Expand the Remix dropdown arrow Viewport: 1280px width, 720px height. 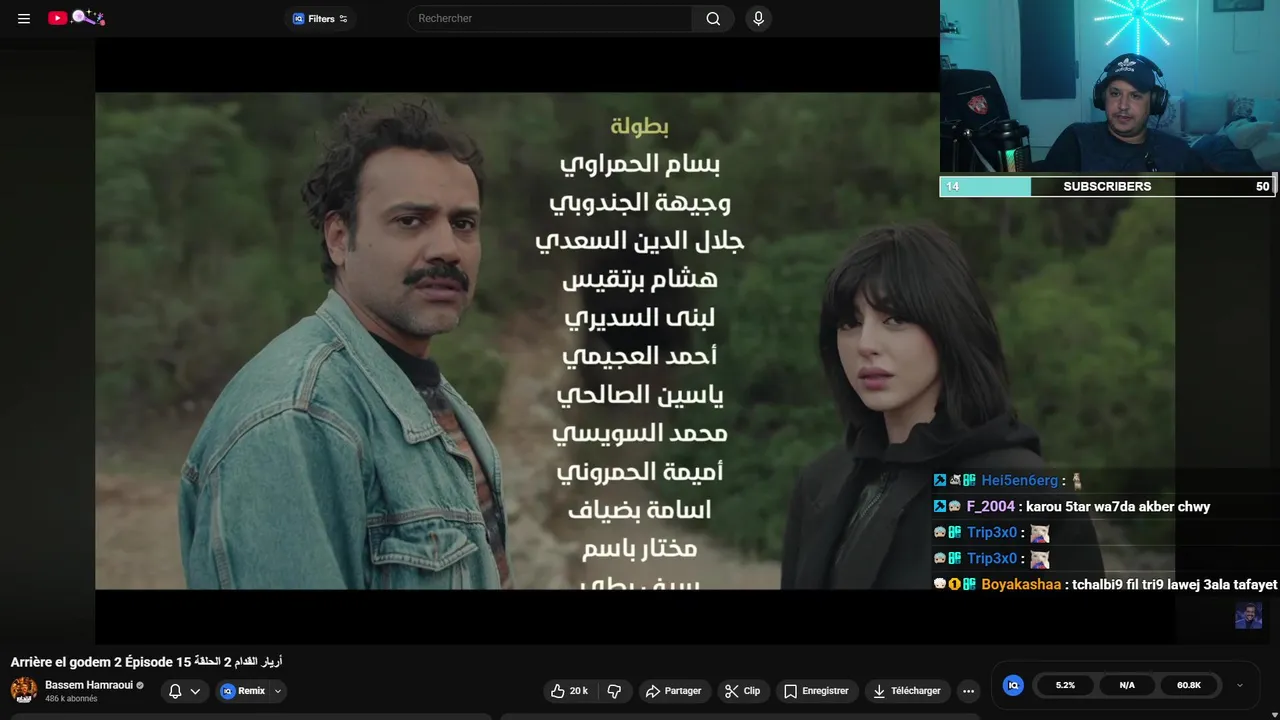tap(278, 691)
